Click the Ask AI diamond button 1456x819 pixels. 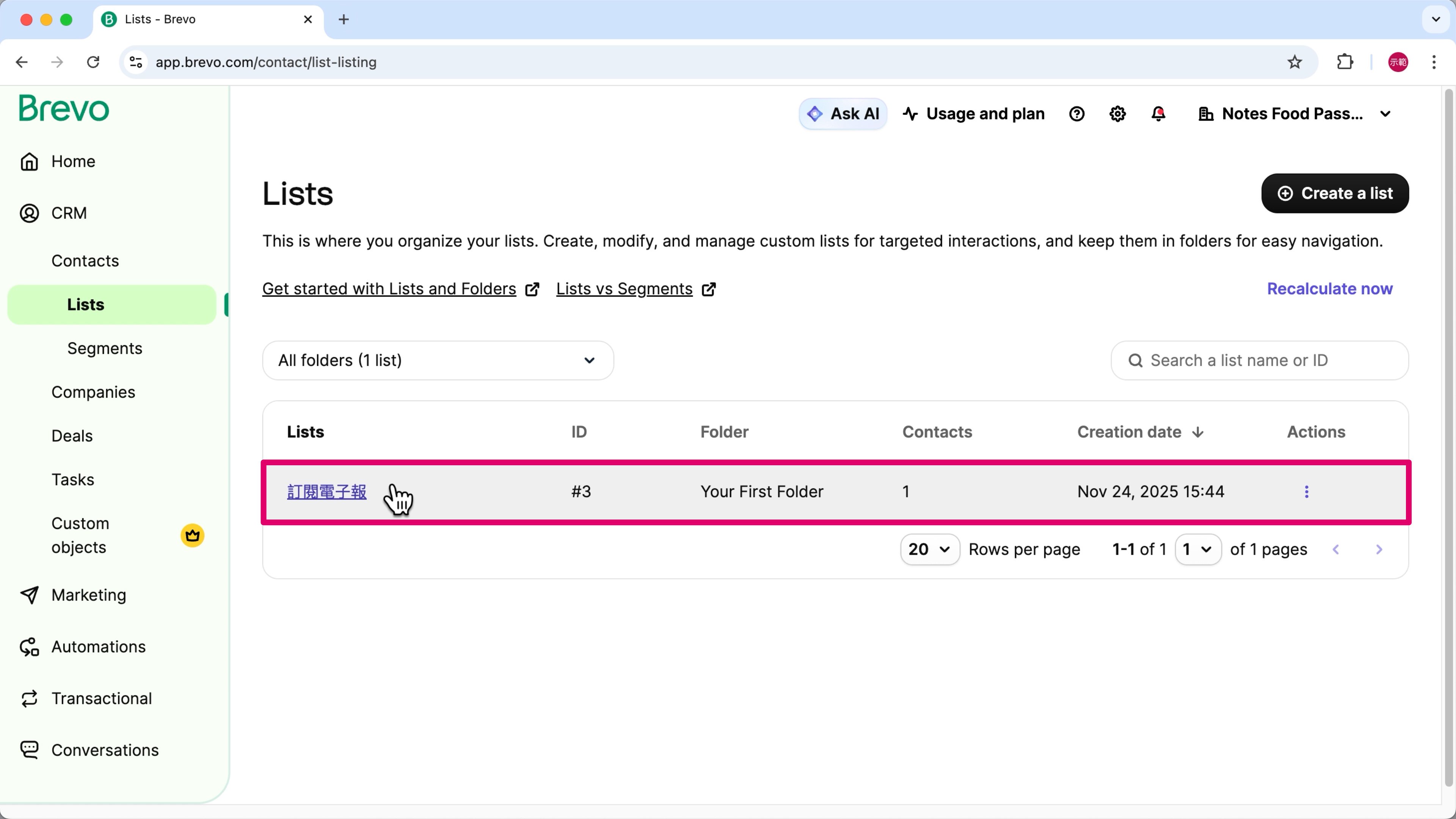tap(843, 114)
